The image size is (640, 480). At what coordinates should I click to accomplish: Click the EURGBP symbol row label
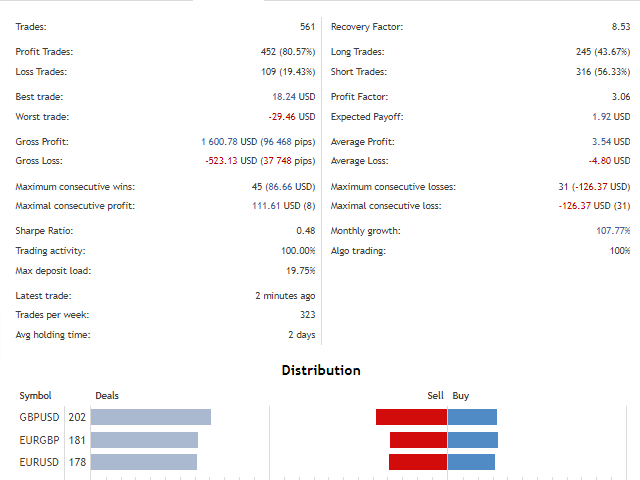point(38,440)
